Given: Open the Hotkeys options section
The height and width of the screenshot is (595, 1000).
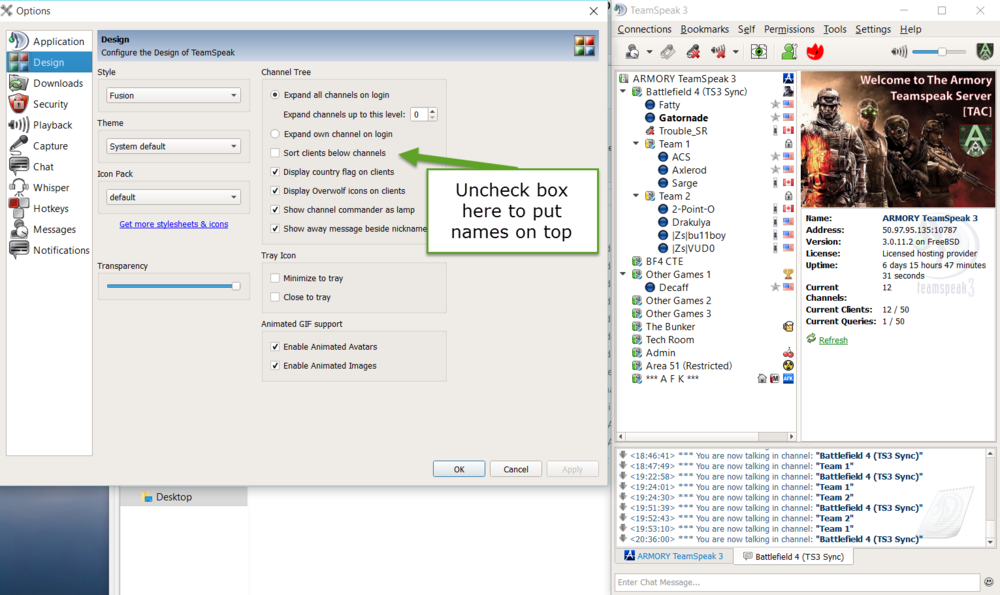Looking at the screenshot, I should (x=49, y=209).
